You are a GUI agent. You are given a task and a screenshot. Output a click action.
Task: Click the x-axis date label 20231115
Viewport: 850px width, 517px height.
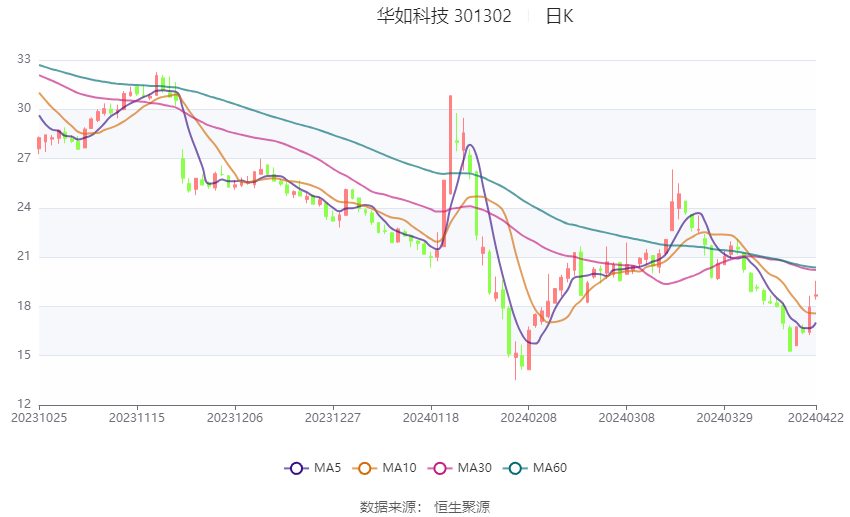point(137,418)
